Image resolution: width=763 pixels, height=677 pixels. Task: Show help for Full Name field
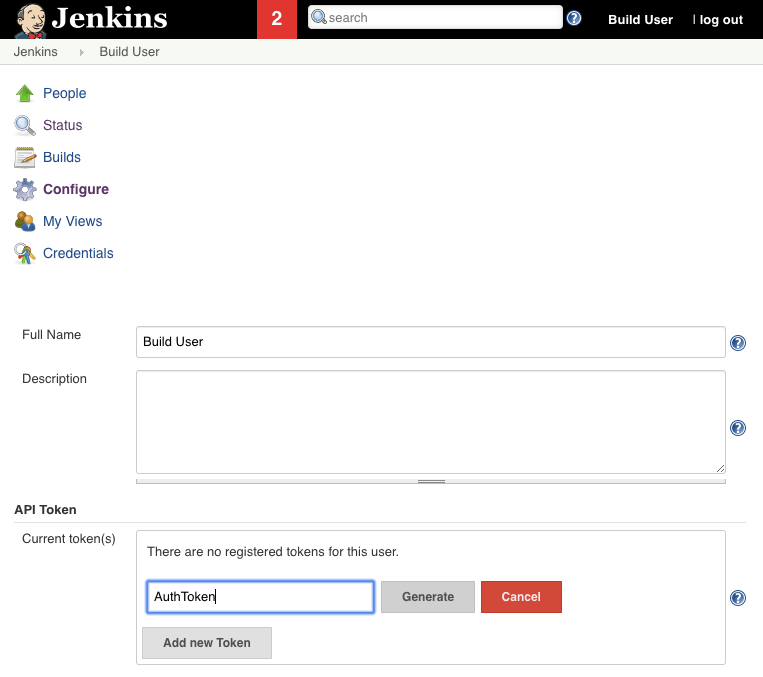(738, 343)
